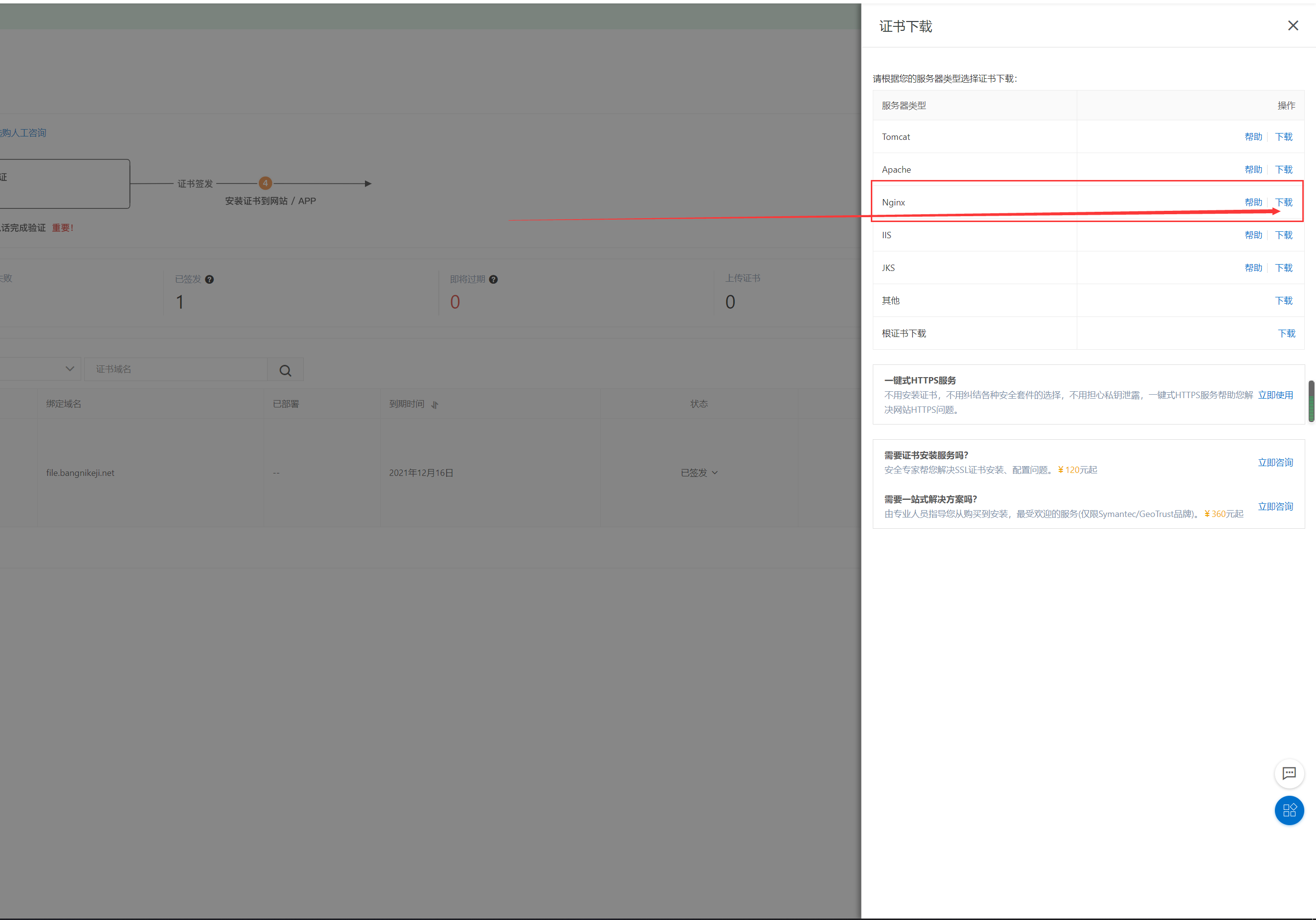The image size is (1316, 920).
Task: Click step 4 circle in progress flow
Action: pyautogui.click(x=265, y=183)
